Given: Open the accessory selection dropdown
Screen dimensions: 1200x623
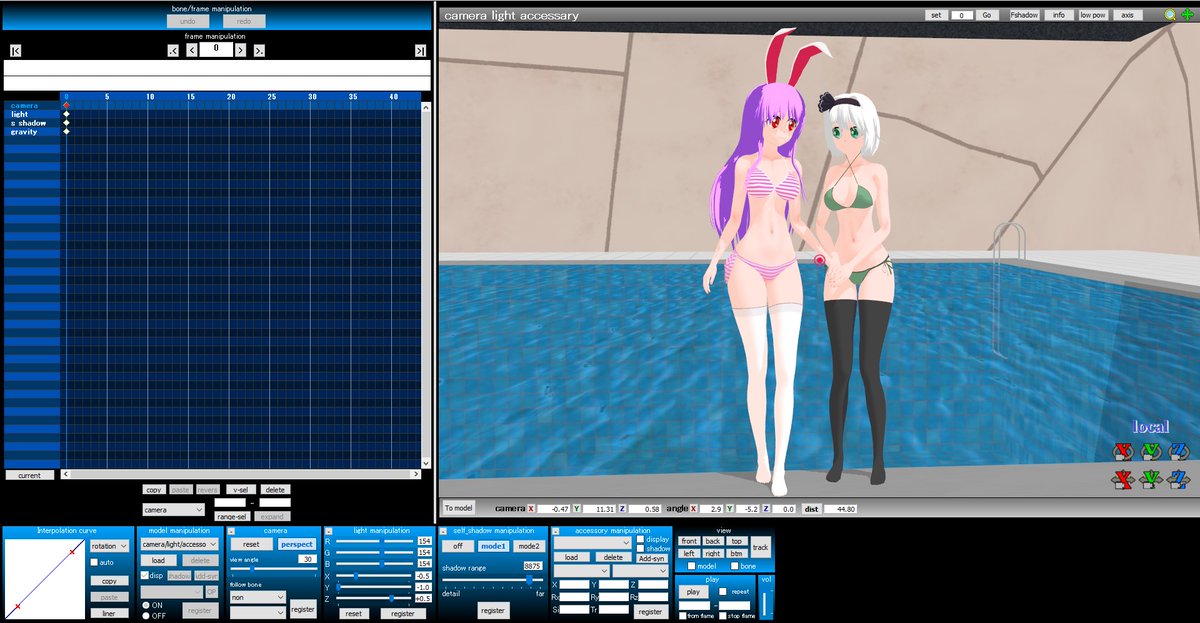Looking at the screenshot, I should click(x=592, y=542).
